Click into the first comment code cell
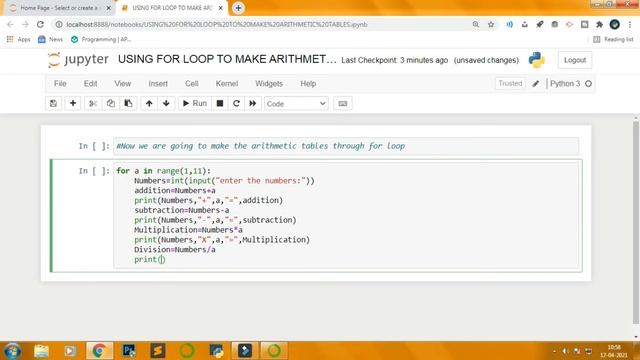Screen dimensions: 640x360 (346, 146)
